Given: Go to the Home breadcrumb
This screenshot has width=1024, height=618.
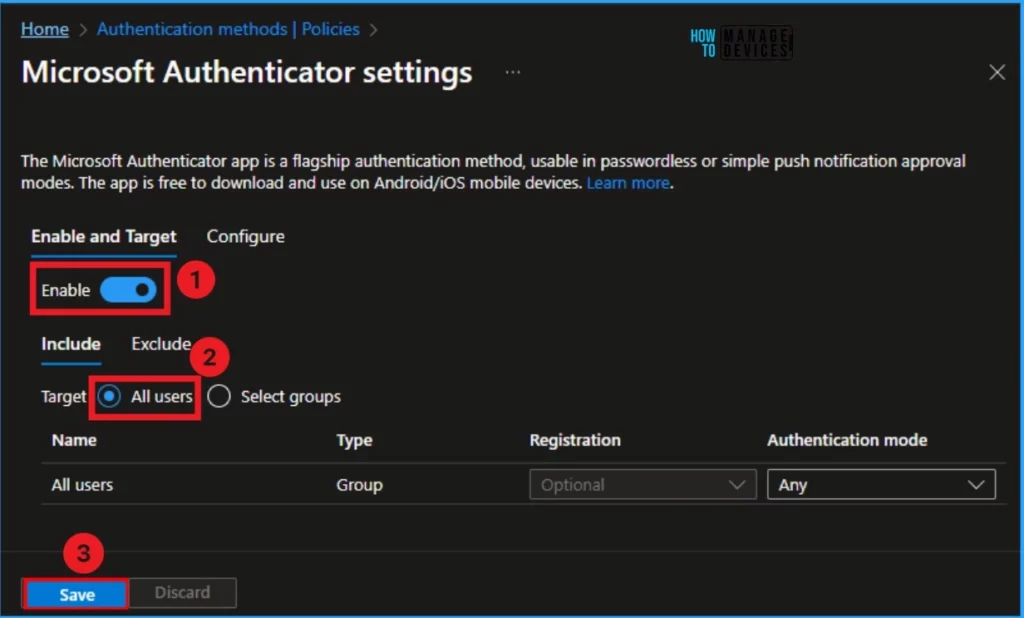Looking at the screenshot, I should 44,29.
